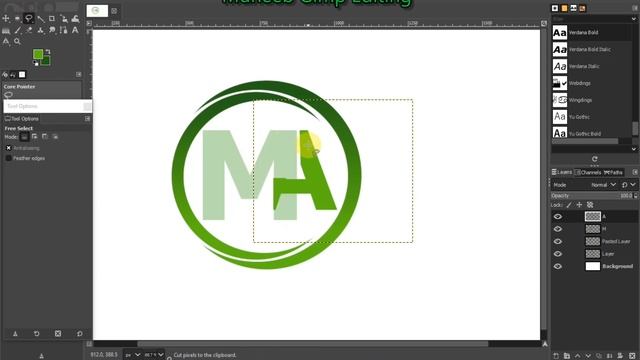This screenshot has height=360, width=640.
Task: Select the Free Select lasso tool
Action: tap(29, 18)
